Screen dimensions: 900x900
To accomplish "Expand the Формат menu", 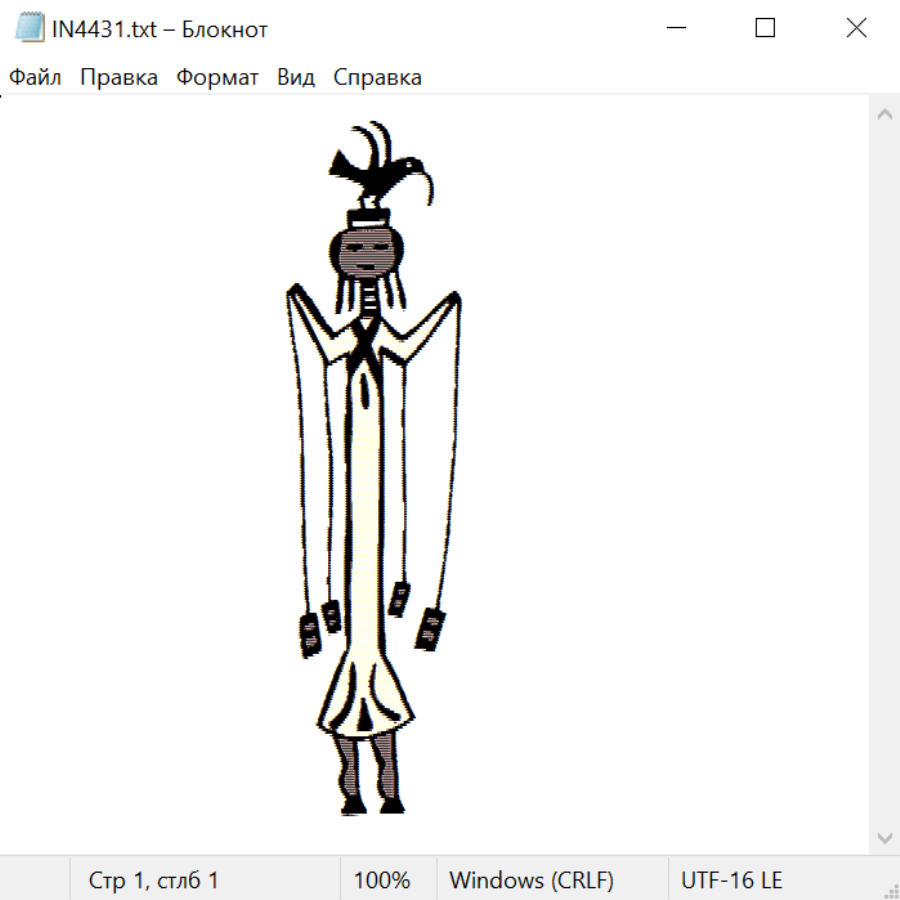I will 217,78.
